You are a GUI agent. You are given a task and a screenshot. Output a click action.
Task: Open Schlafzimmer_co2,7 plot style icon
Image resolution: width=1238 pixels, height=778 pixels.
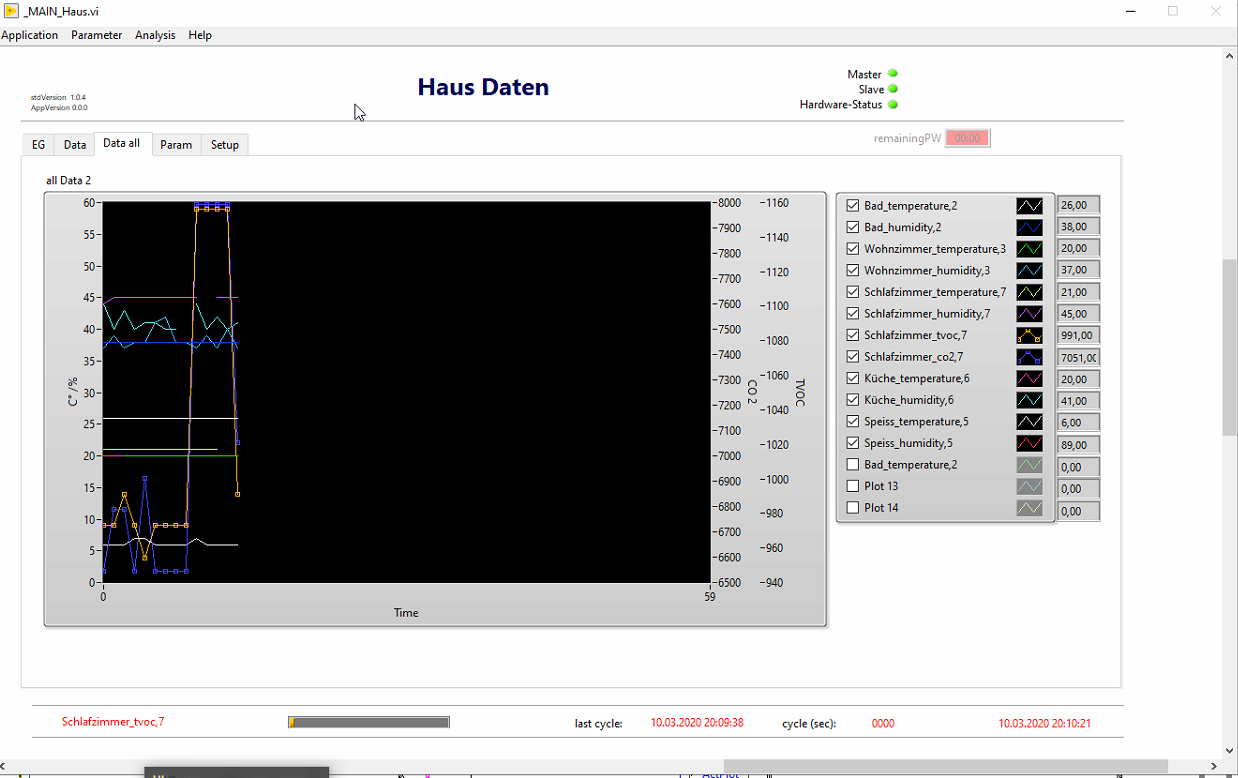(1029, 357)
